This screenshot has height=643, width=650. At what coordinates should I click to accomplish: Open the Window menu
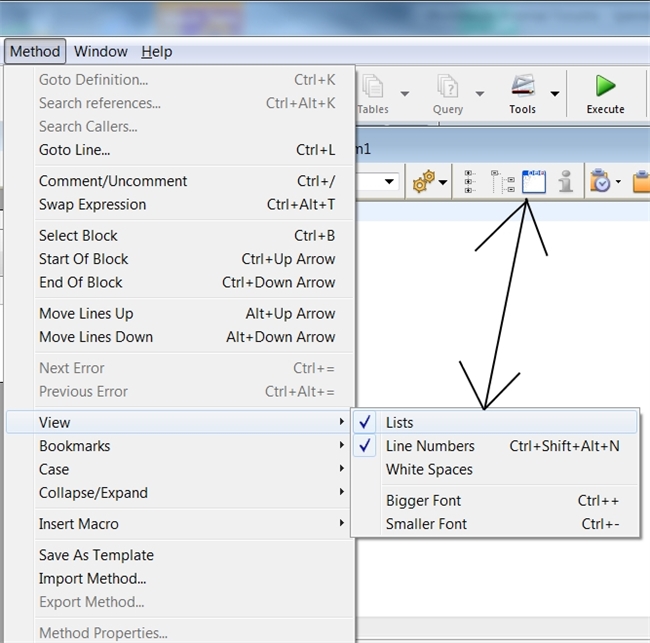pyautogui.click(x=101, y=51)
